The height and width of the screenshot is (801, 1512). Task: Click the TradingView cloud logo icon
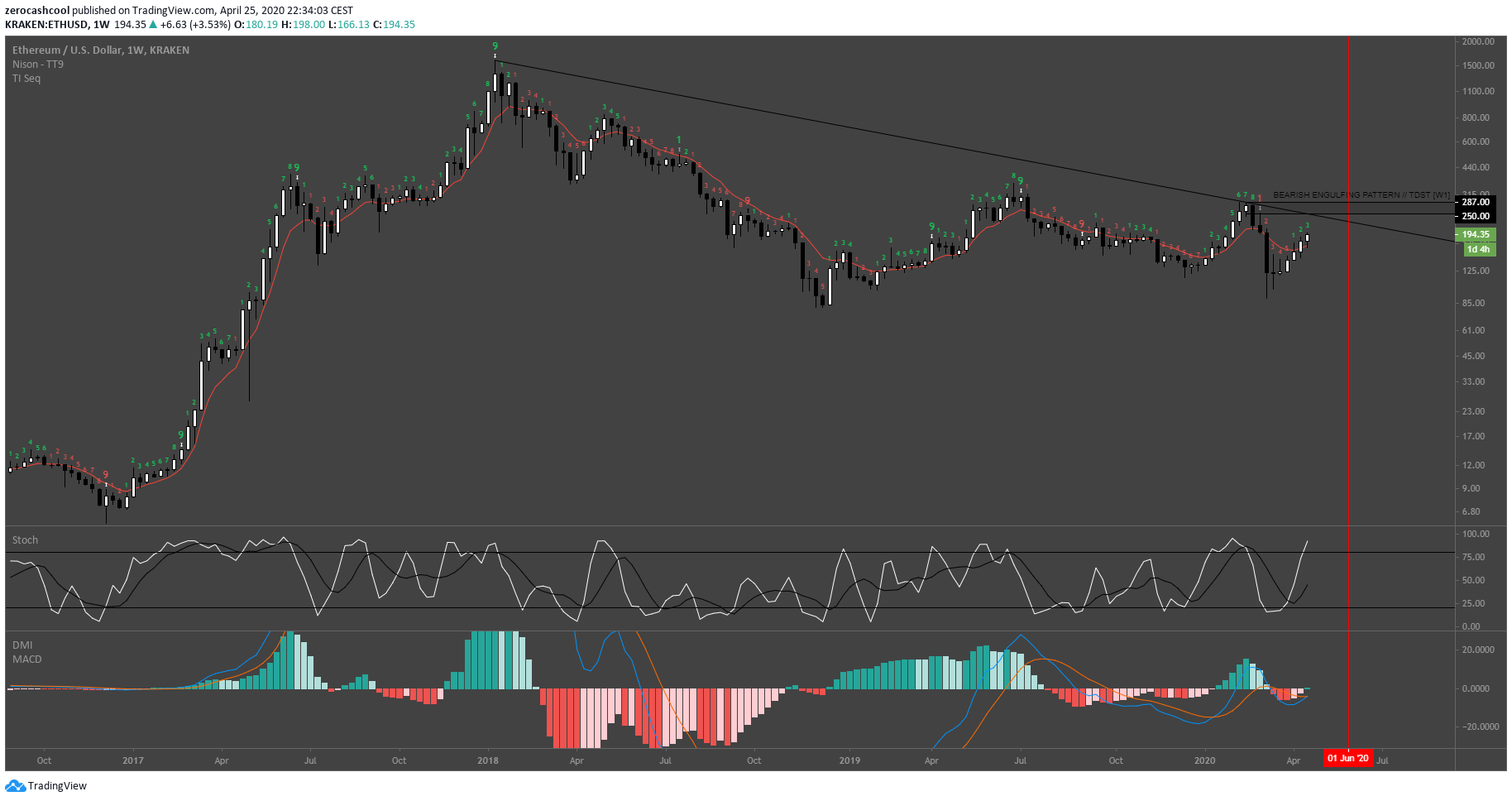[x=15, y=786]
